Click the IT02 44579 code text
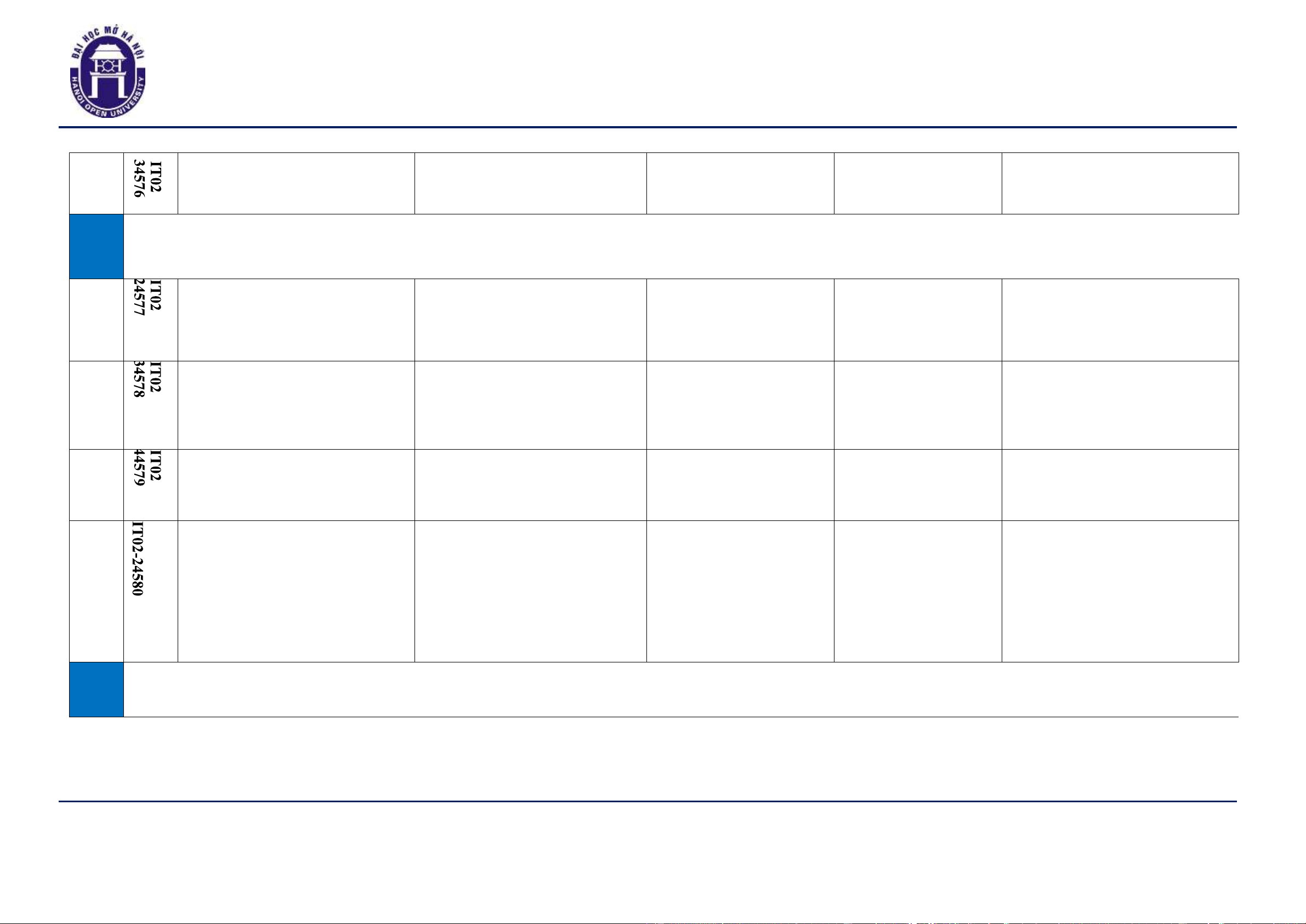1306x924 pixels. point(147,468)
